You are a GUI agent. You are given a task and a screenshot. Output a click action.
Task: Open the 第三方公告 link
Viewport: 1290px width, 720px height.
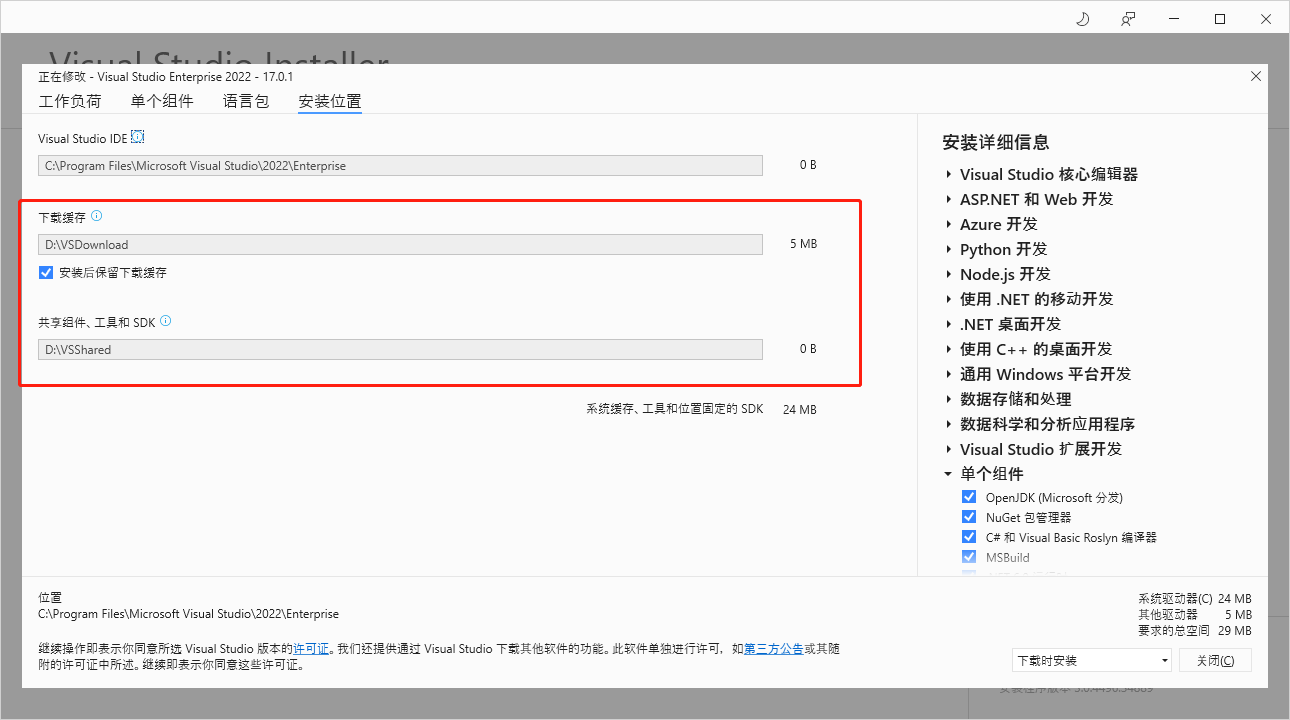click(x=773, y=648)
